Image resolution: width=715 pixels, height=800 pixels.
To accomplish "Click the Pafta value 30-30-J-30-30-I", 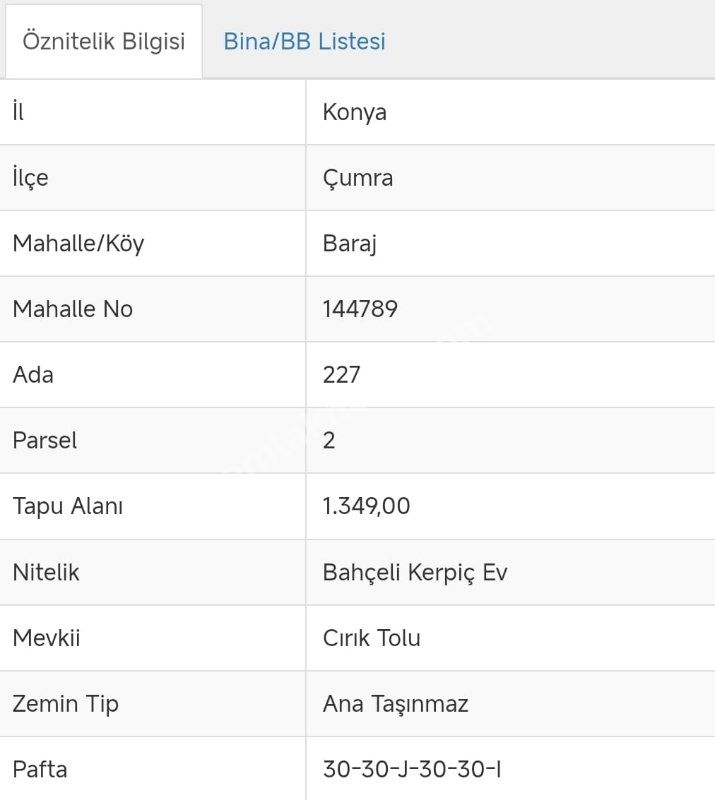I will pyautogui.click(x=412, y=769).
